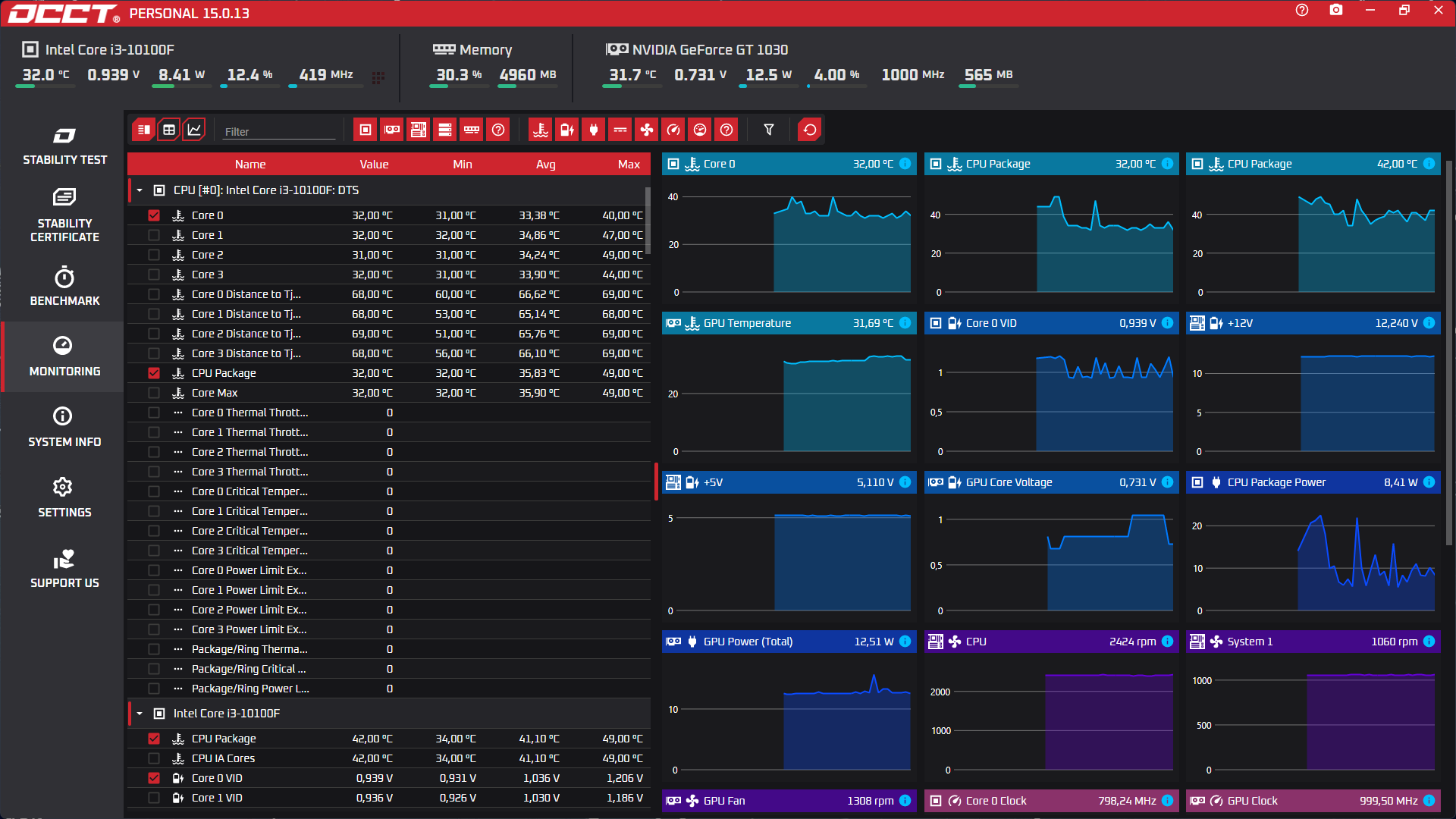This screenshot has height=819, width=1456.
Task: Click the motherboard hardware filter icon
Action: pyautogui.click(x=419, y=130)
